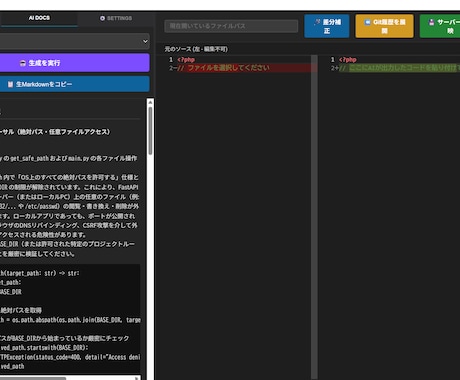This screenshot has width=460, height=380.
Task: Open the SETTINGS tab
Action: (x=116, y=18)
